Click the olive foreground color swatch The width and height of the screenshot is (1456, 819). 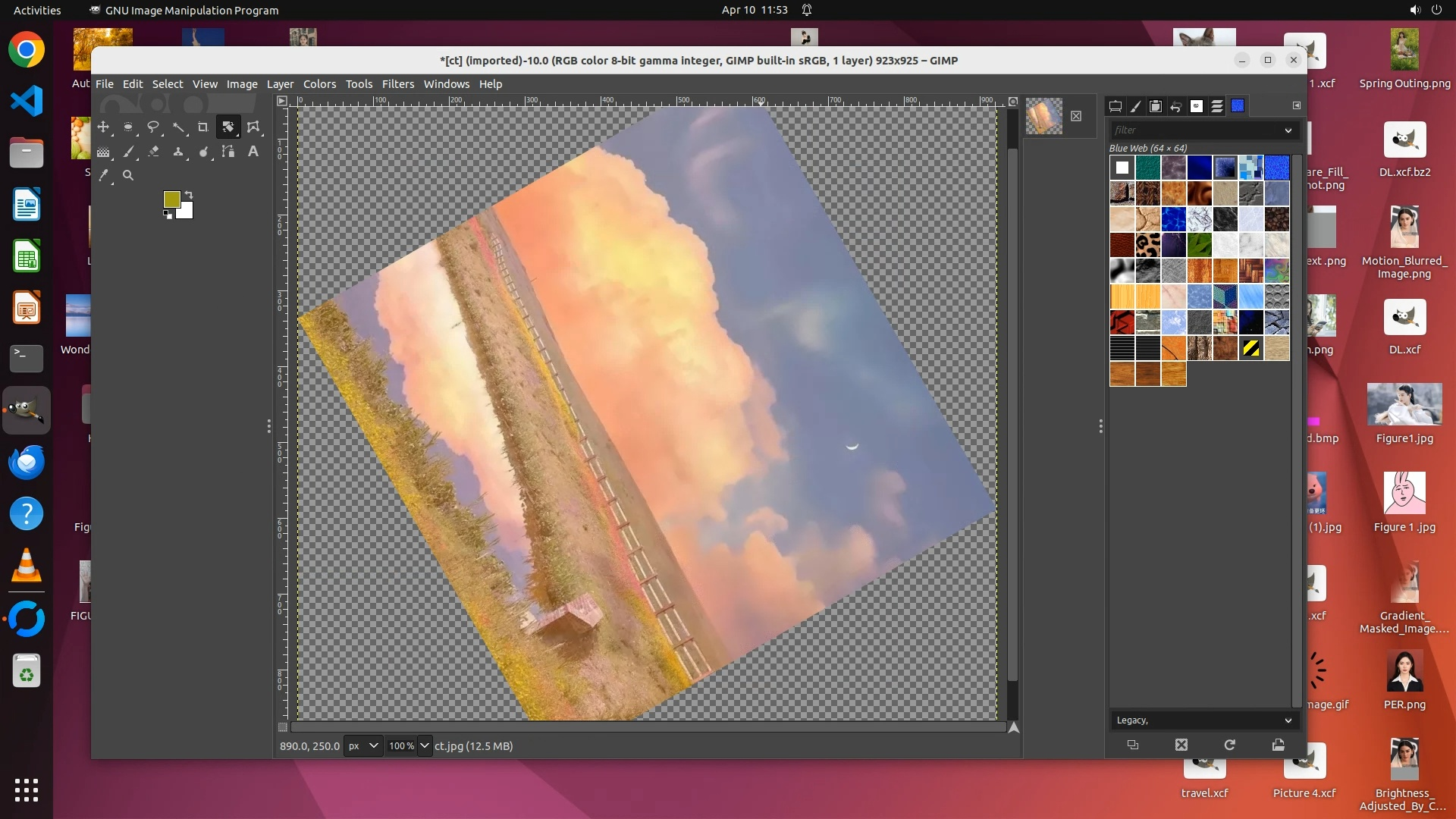pos(171,199)
